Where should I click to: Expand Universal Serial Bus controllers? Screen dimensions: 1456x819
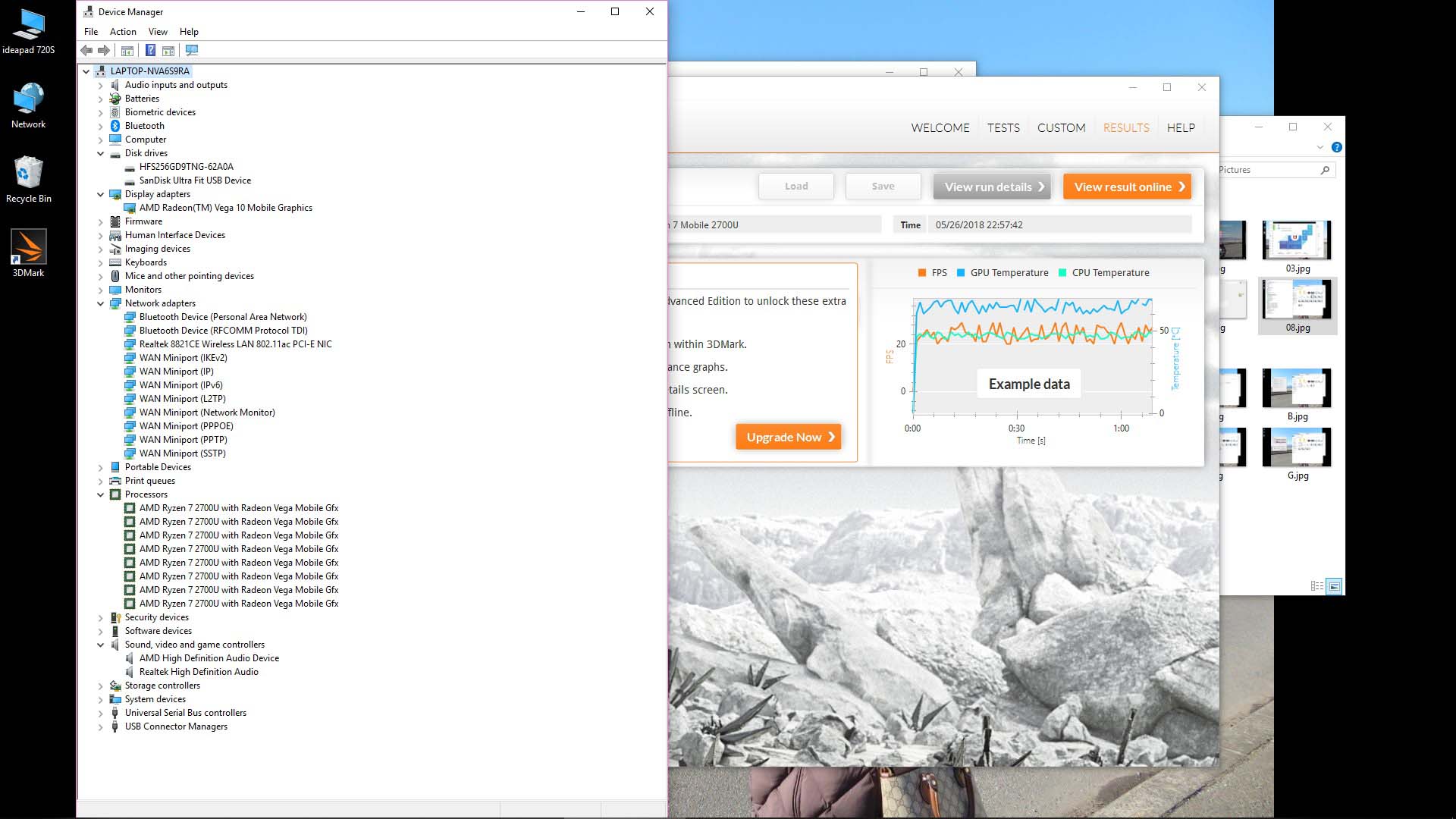point(100,713)
